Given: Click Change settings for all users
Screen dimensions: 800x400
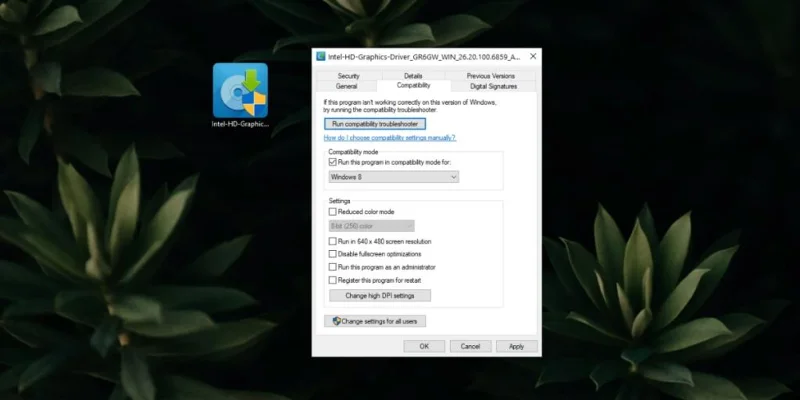Looking at the screenshot, I should pyautogui.click(x=375, y=321).
